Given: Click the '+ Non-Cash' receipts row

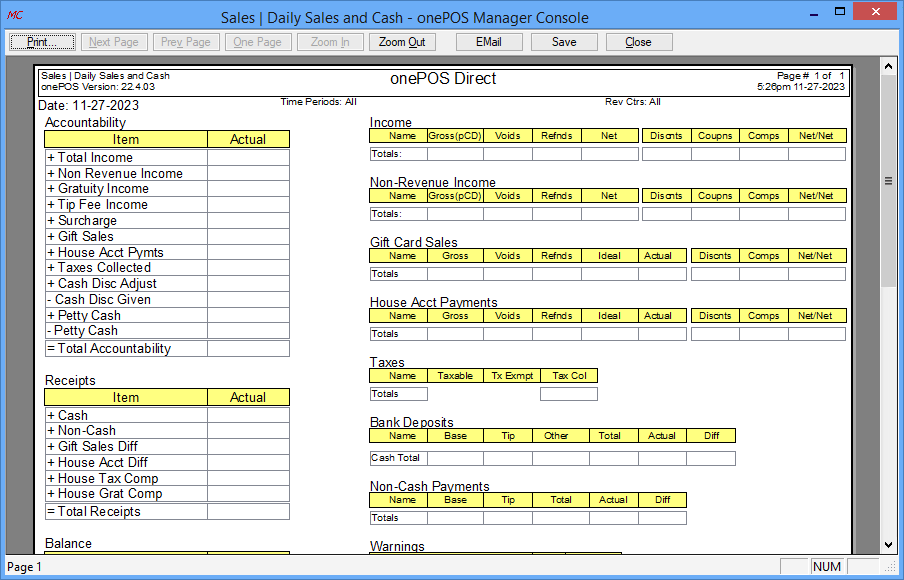Looking at the screenshot, I should (167, 431).
